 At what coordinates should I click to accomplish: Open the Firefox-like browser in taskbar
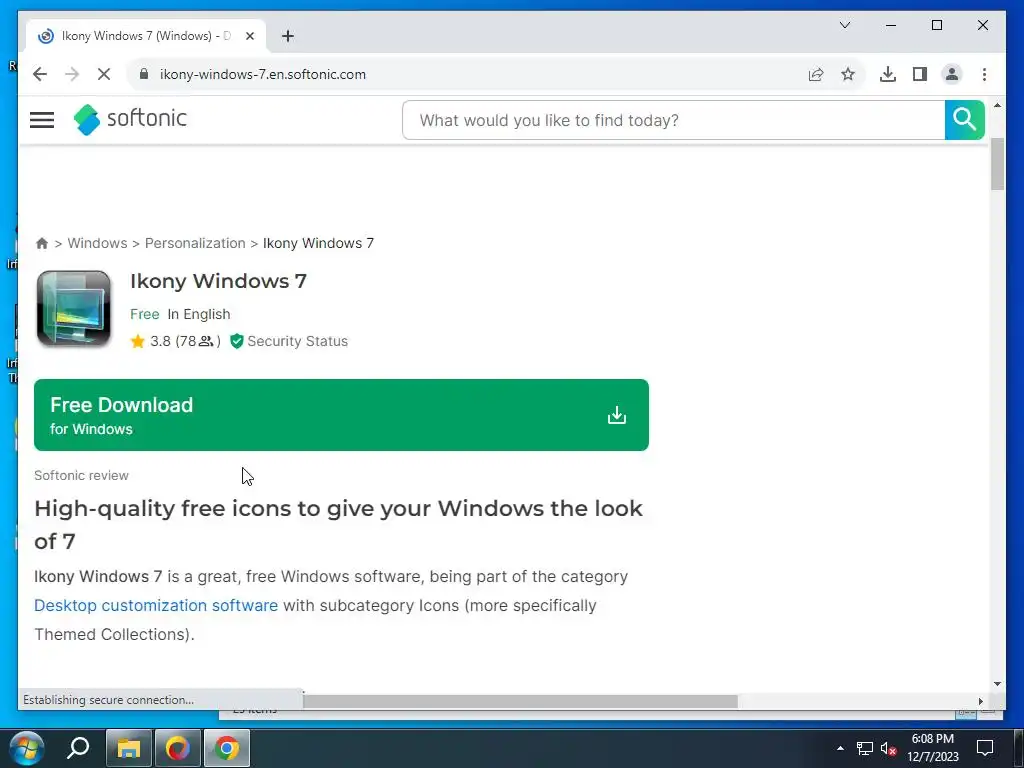[178, 748]
